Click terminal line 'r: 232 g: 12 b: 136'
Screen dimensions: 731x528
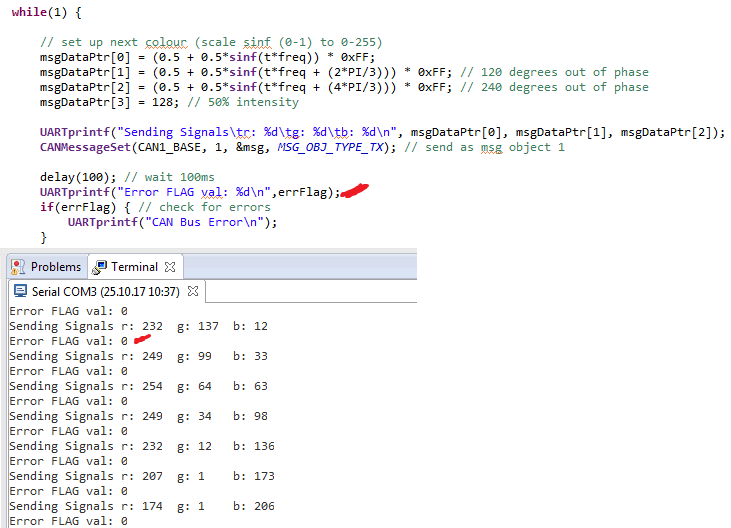[142, 446]
